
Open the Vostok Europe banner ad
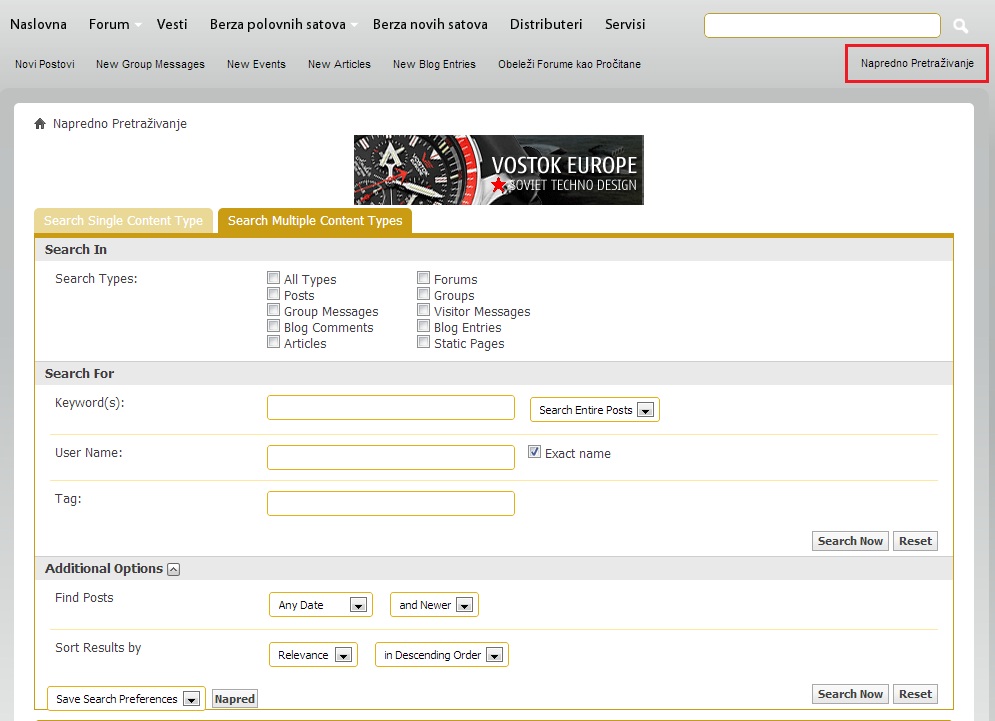click(498, 170)
